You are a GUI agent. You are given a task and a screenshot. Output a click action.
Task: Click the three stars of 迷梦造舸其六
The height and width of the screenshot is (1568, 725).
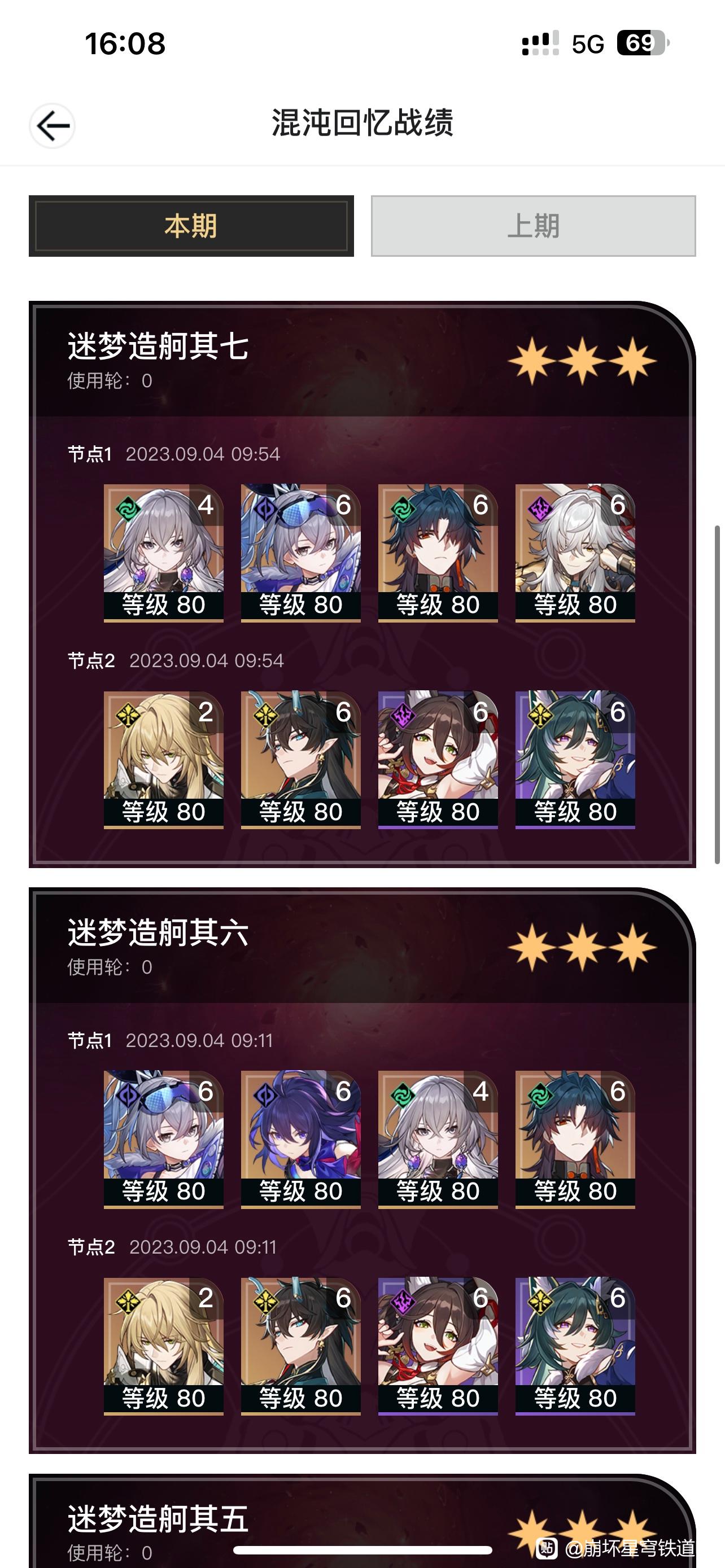click(582, 947)
